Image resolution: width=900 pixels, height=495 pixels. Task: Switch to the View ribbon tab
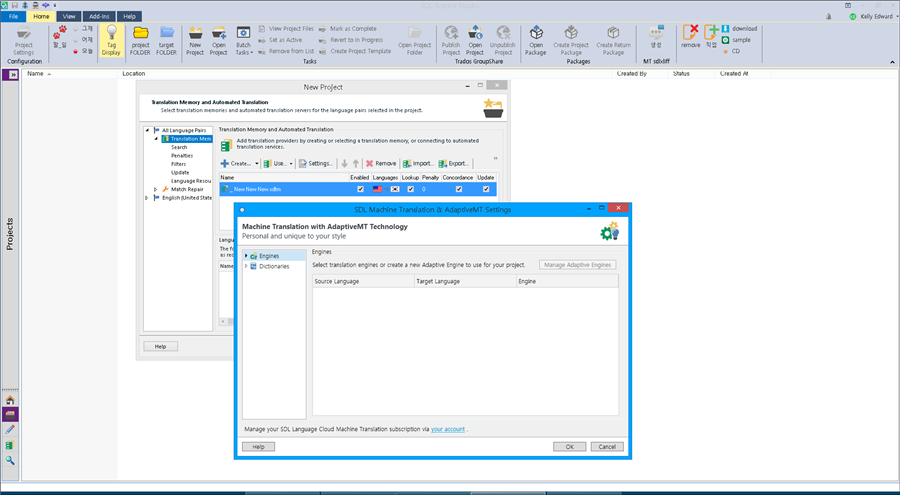coord(69,17)
